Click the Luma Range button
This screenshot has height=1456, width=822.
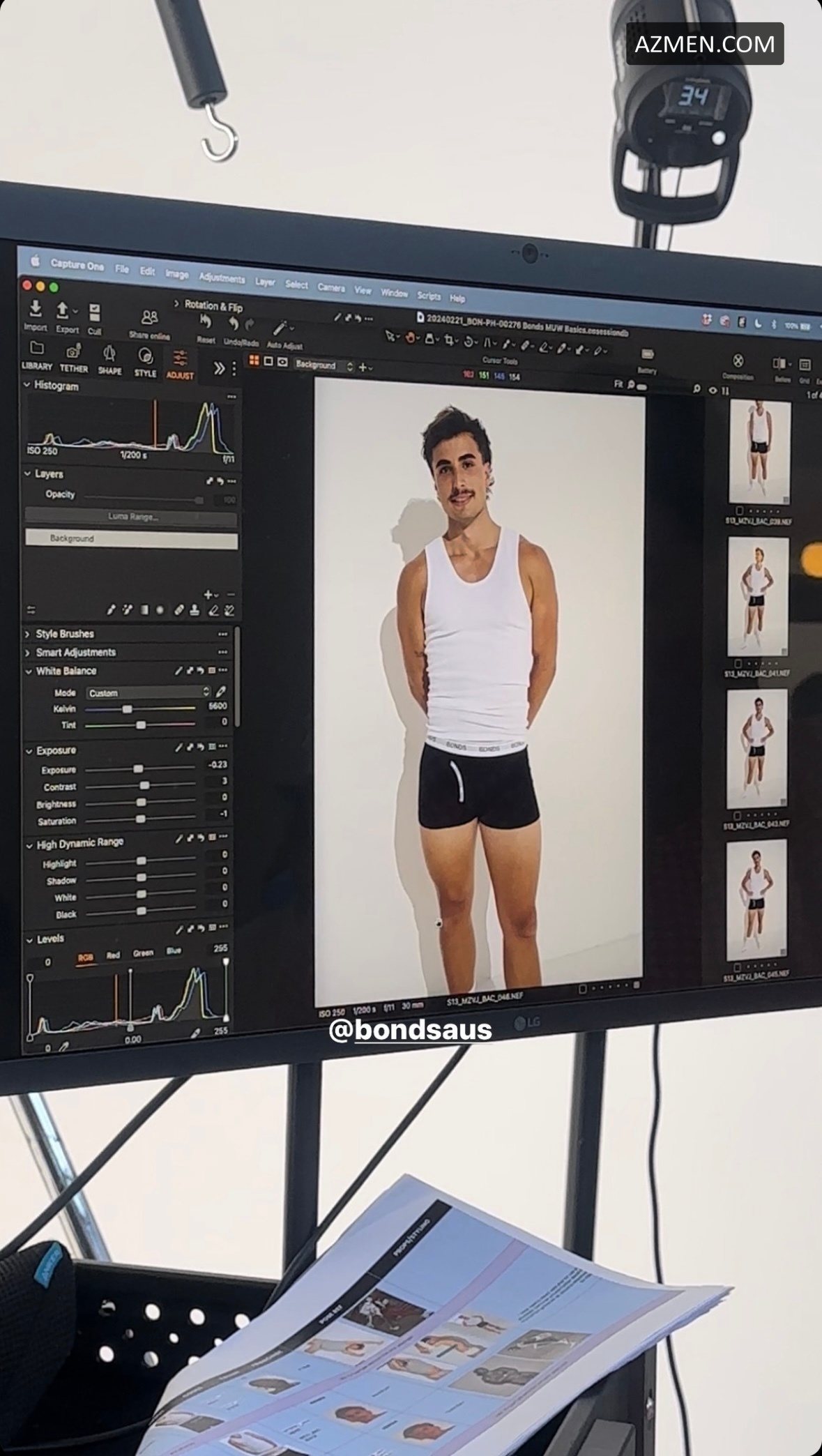pyautogui.click(x=132, y=517)
